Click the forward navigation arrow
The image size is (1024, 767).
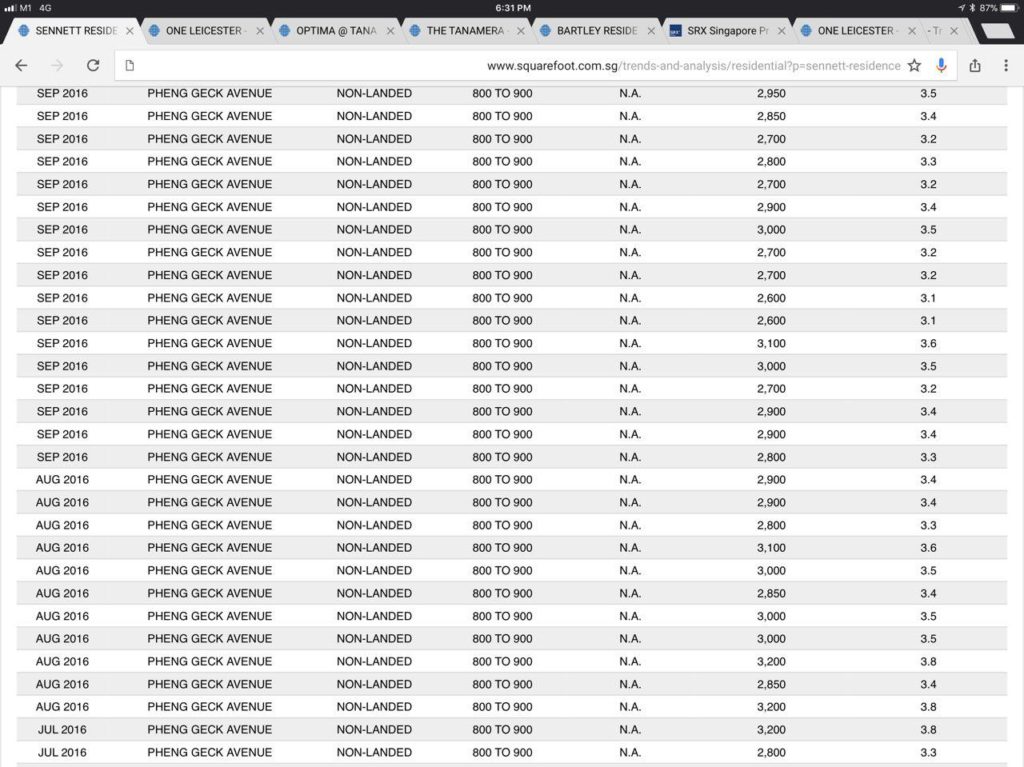57,65
